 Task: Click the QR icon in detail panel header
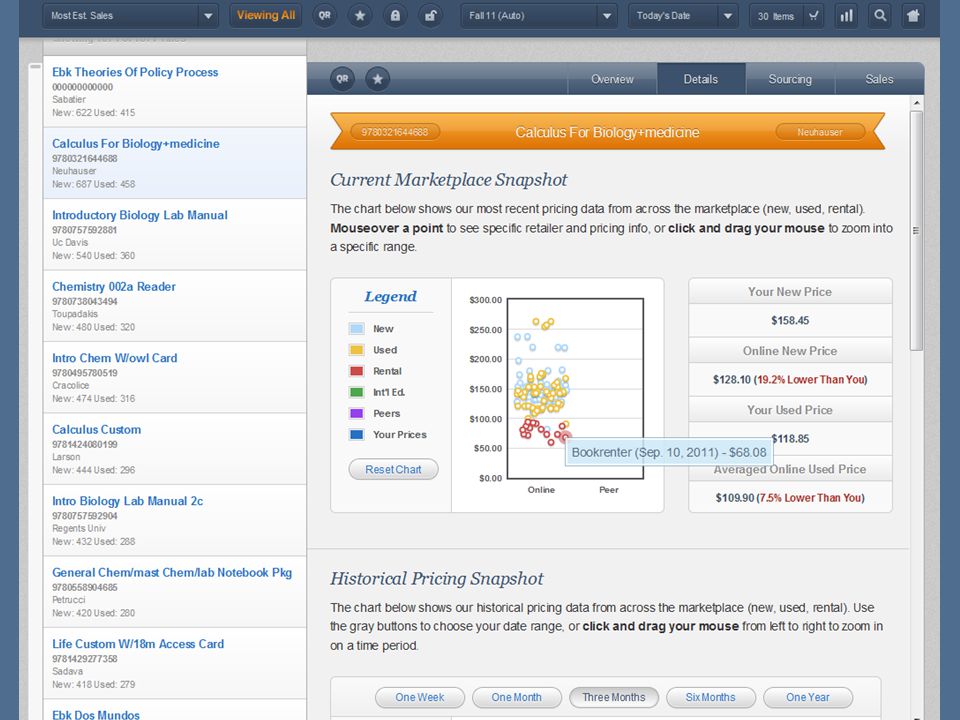[342, 79]
